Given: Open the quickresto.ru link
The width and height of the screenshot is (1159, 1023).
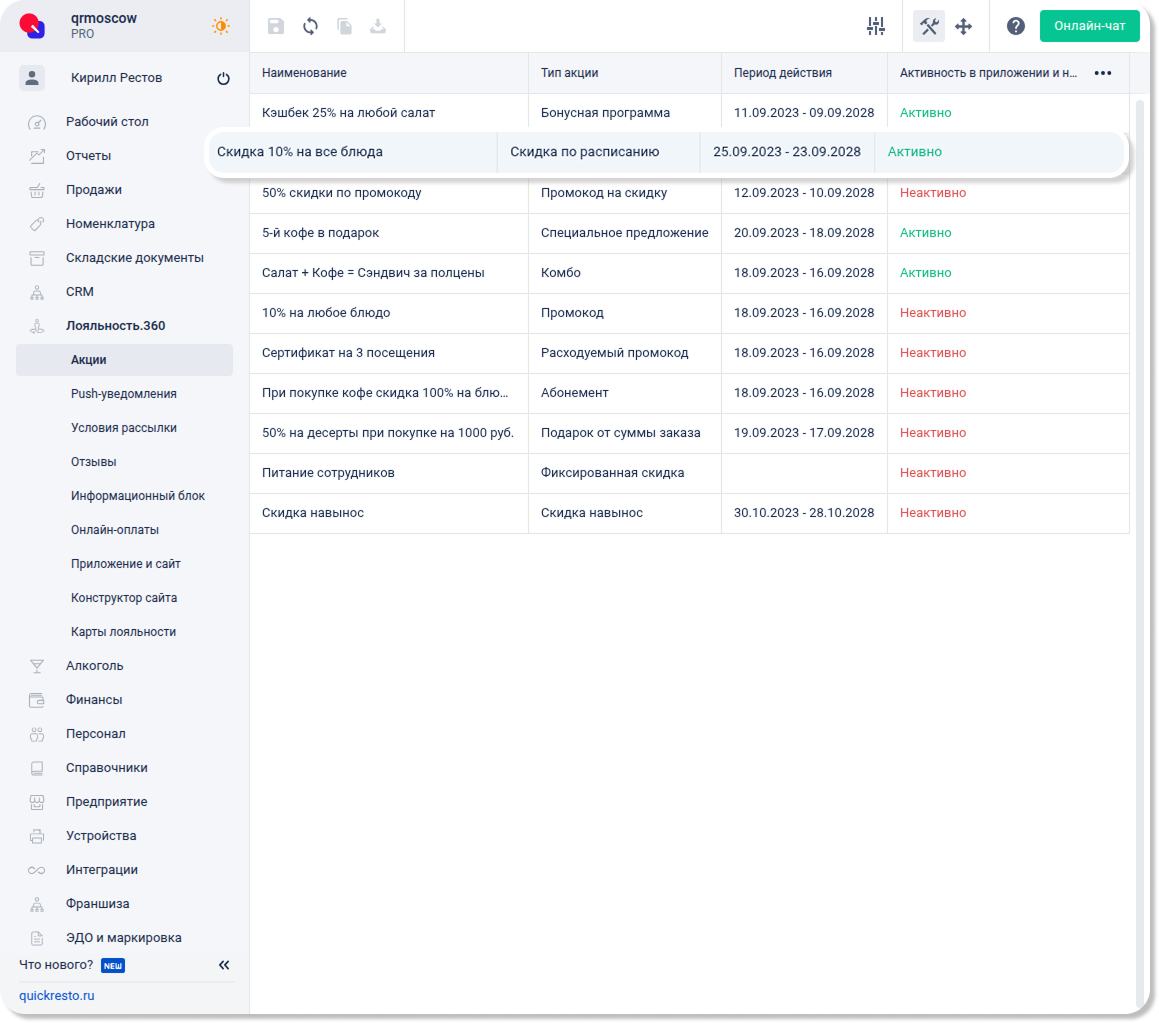Looking at the screenshot, I should click(57, 996).
